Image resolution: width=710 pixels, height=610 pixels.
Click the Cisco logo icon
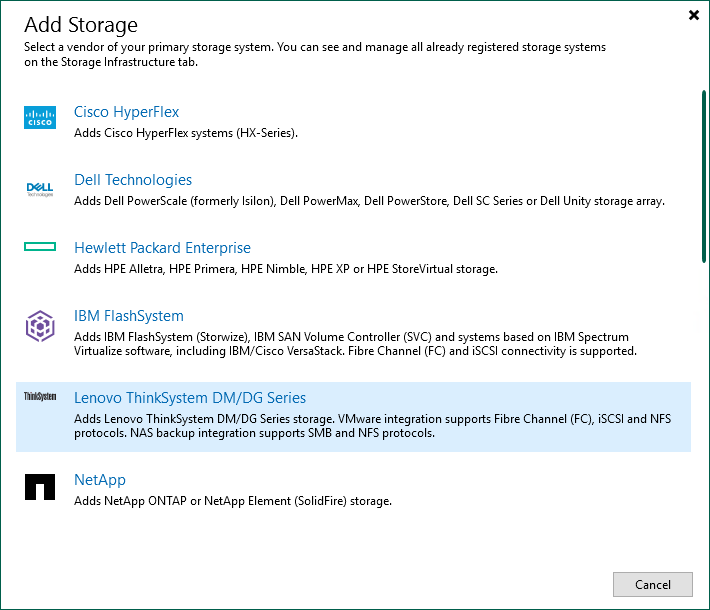[40, 118]
